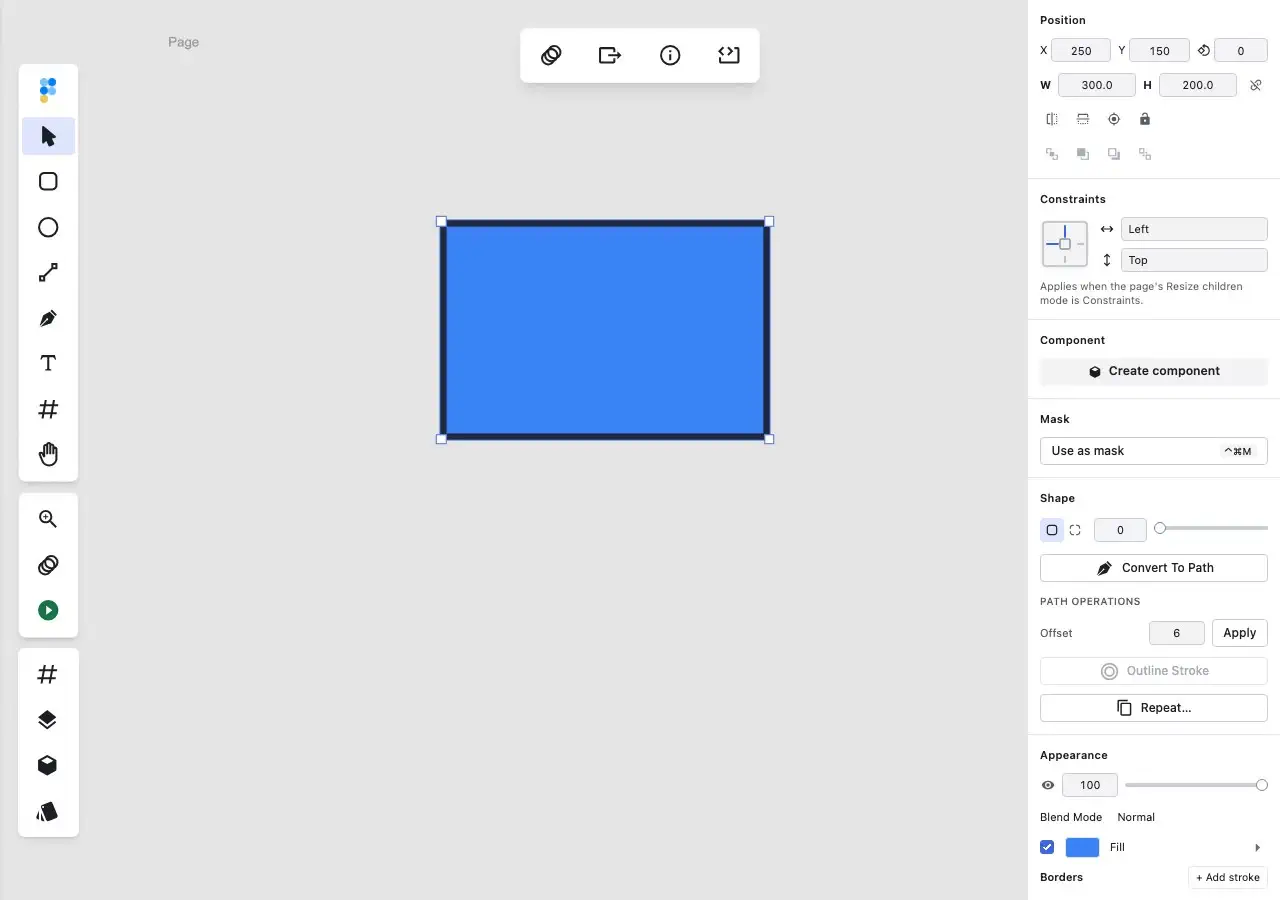Click the rotation angle field

(x=1241, y=50)
